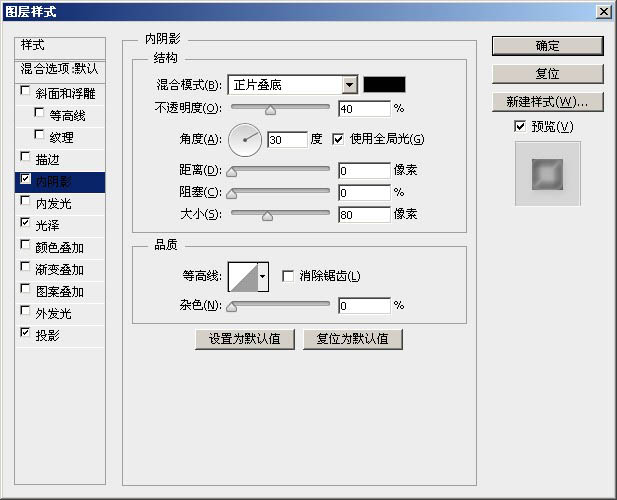617x500 pixels.
Task: Select the 投影 effect row
Action: pos(60,336)
